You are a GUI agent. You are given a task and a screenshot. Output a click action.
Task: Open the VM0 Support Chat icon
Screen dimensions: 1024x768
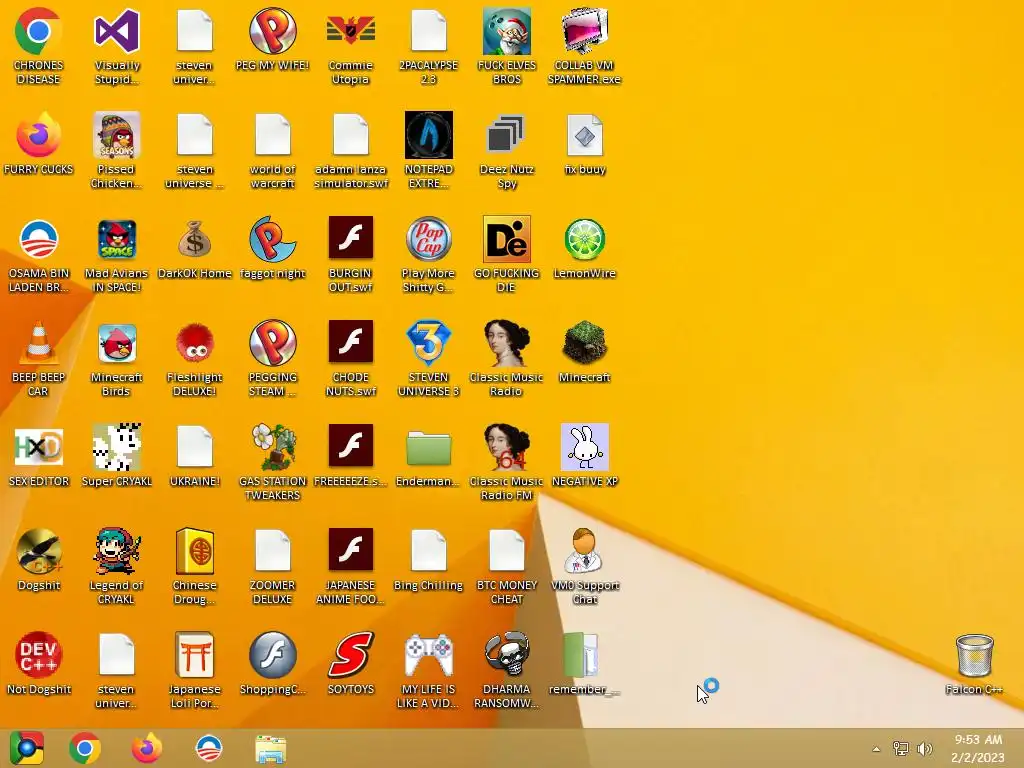pyautogui.click(x=584, y=551)
